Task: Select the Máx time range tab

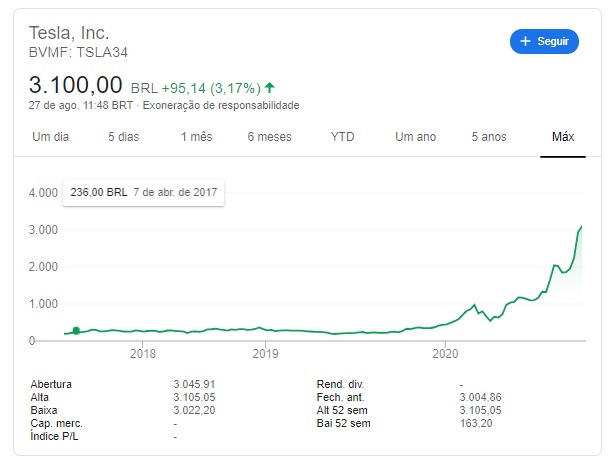Action: click(x=563, y=137)
